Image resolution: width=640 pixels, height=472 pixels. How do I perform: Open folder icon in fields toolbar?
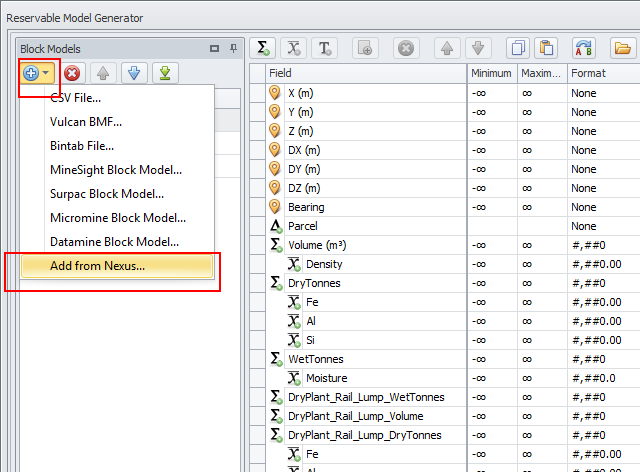[x=622, y=48]
